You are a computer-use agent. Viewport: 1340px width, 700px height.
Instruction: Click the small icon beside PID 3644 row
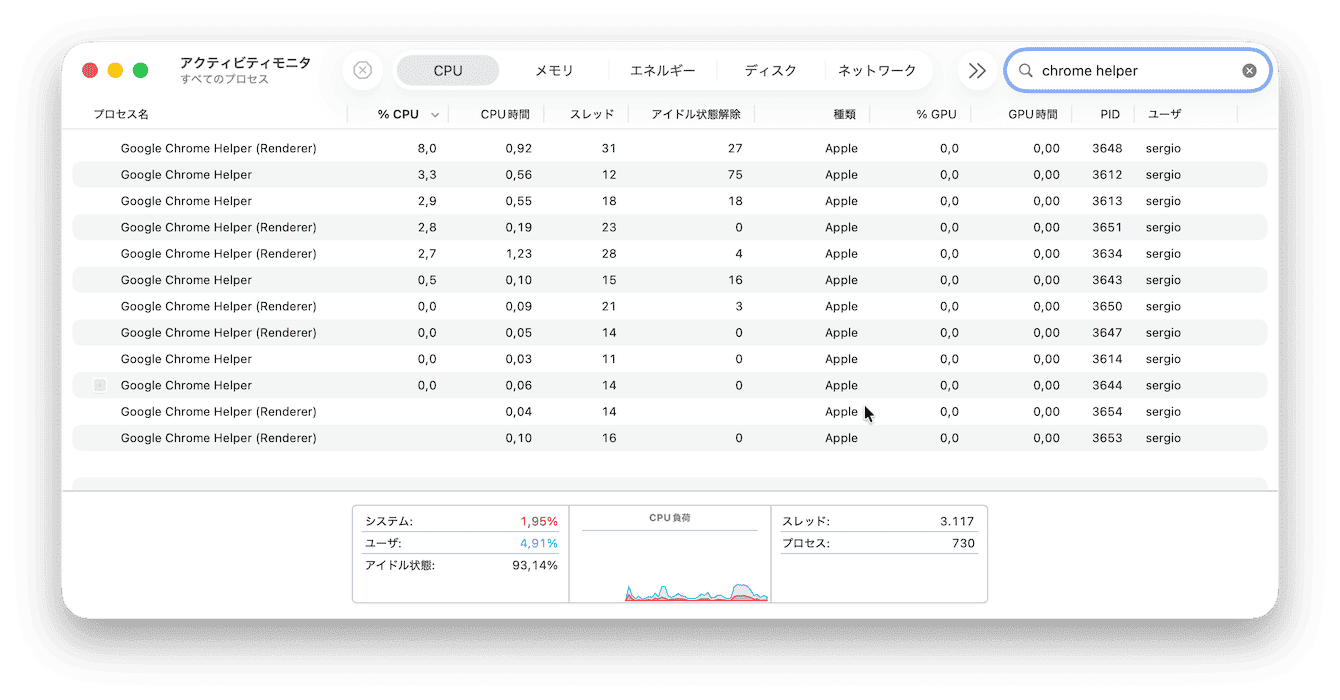tap(100, 385)
